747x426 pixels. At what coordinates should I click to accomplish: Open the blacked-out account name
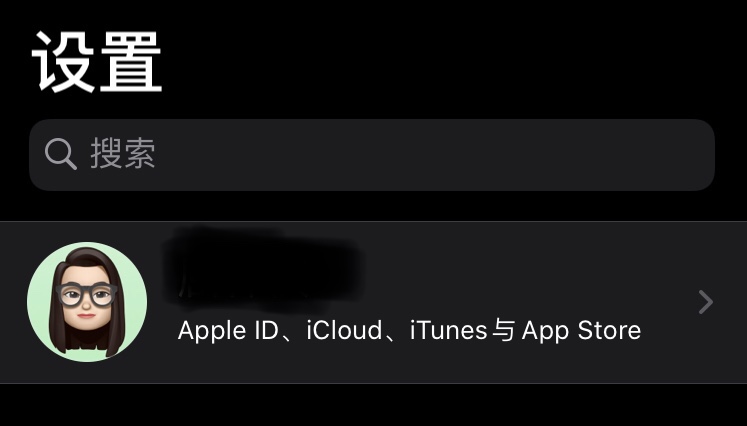[263, 270]
